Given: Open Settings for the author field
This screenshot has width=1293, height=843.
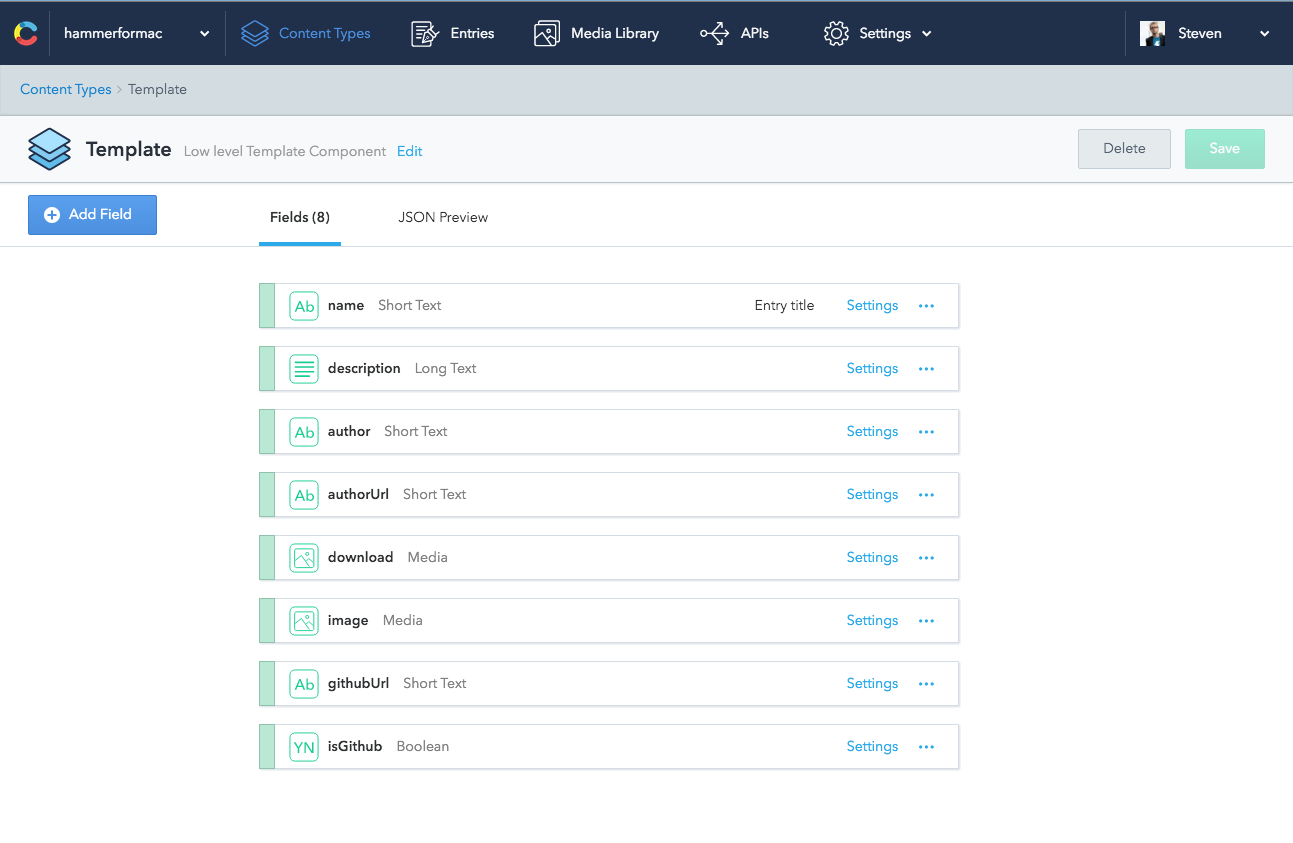Looking at the screenshot, I should 872,431.
